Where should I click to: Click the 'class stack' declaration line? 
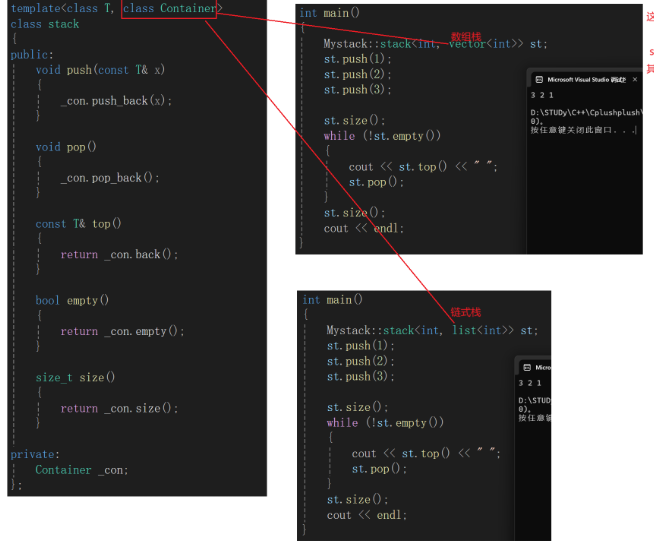pos(45,24)
